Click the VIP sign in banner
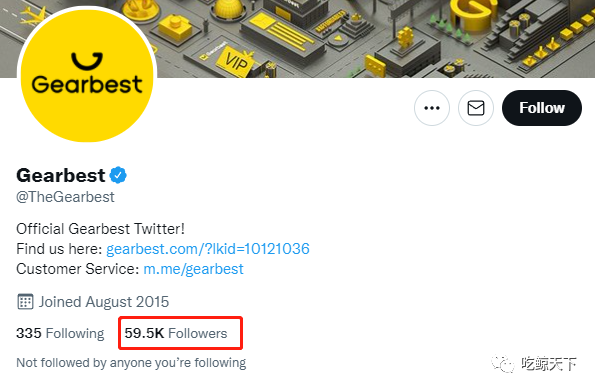The width and height of the screenshot is (595, 389). (235, 61)
